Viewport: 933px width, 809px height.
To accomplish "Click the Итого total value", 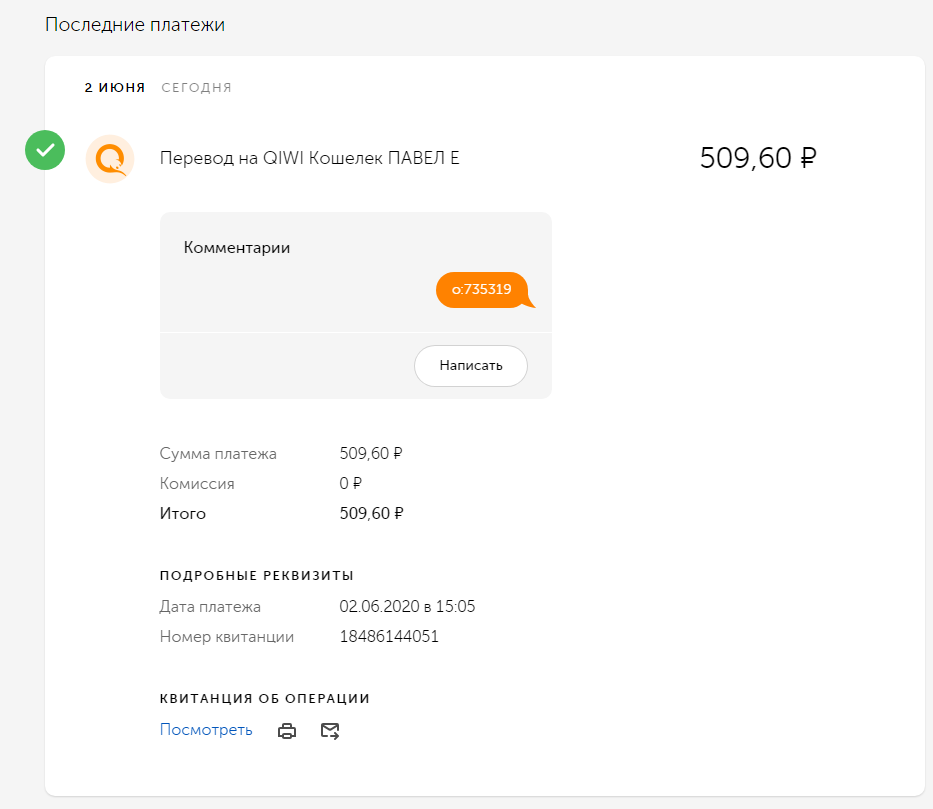I will pyautogui.click(x=371, y=514).
